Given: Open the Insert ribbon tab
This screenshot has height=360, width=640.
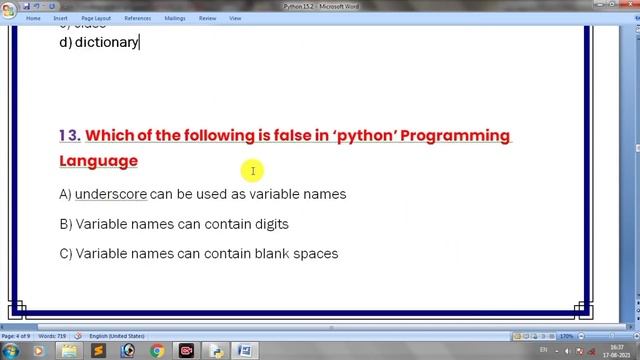Looking at the screenshot, I should click(x=60, y=18).
